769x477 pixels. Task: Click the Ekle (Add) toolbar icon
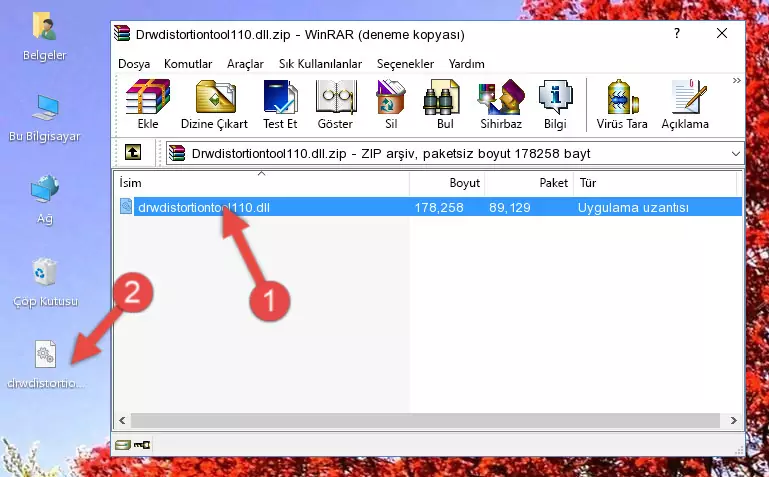coord(148,104)
